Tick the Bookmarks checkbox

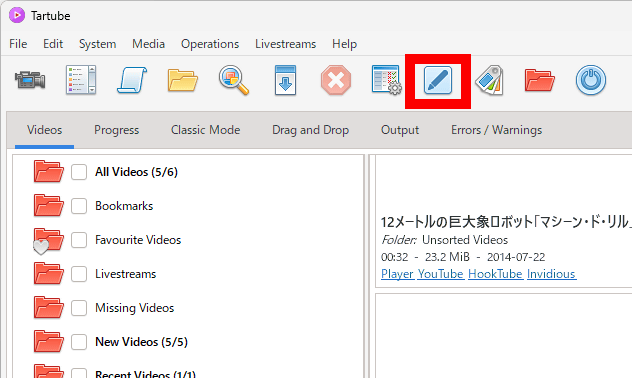tap(79, 206)
